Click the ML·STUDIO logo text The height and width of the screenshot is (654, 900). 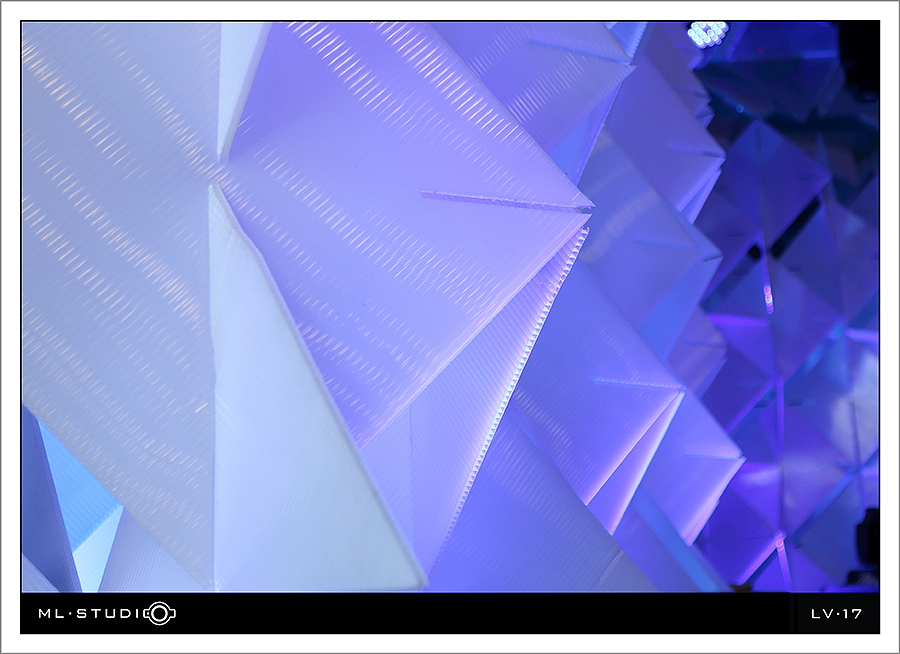point(107,613)
